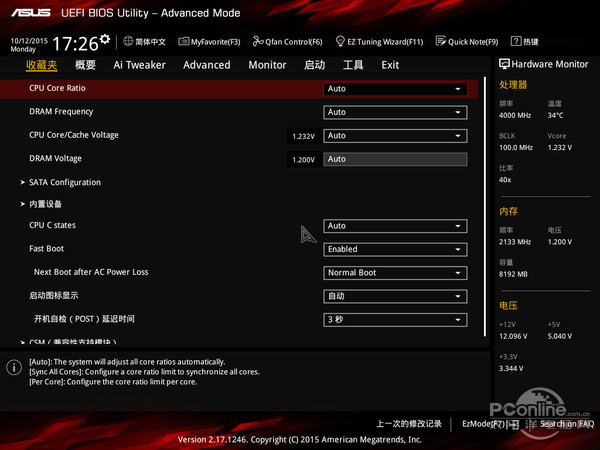The image size is (600, 450).
Task: Click the CPU Core/Cache Voltage label
Action: [74, 135]
